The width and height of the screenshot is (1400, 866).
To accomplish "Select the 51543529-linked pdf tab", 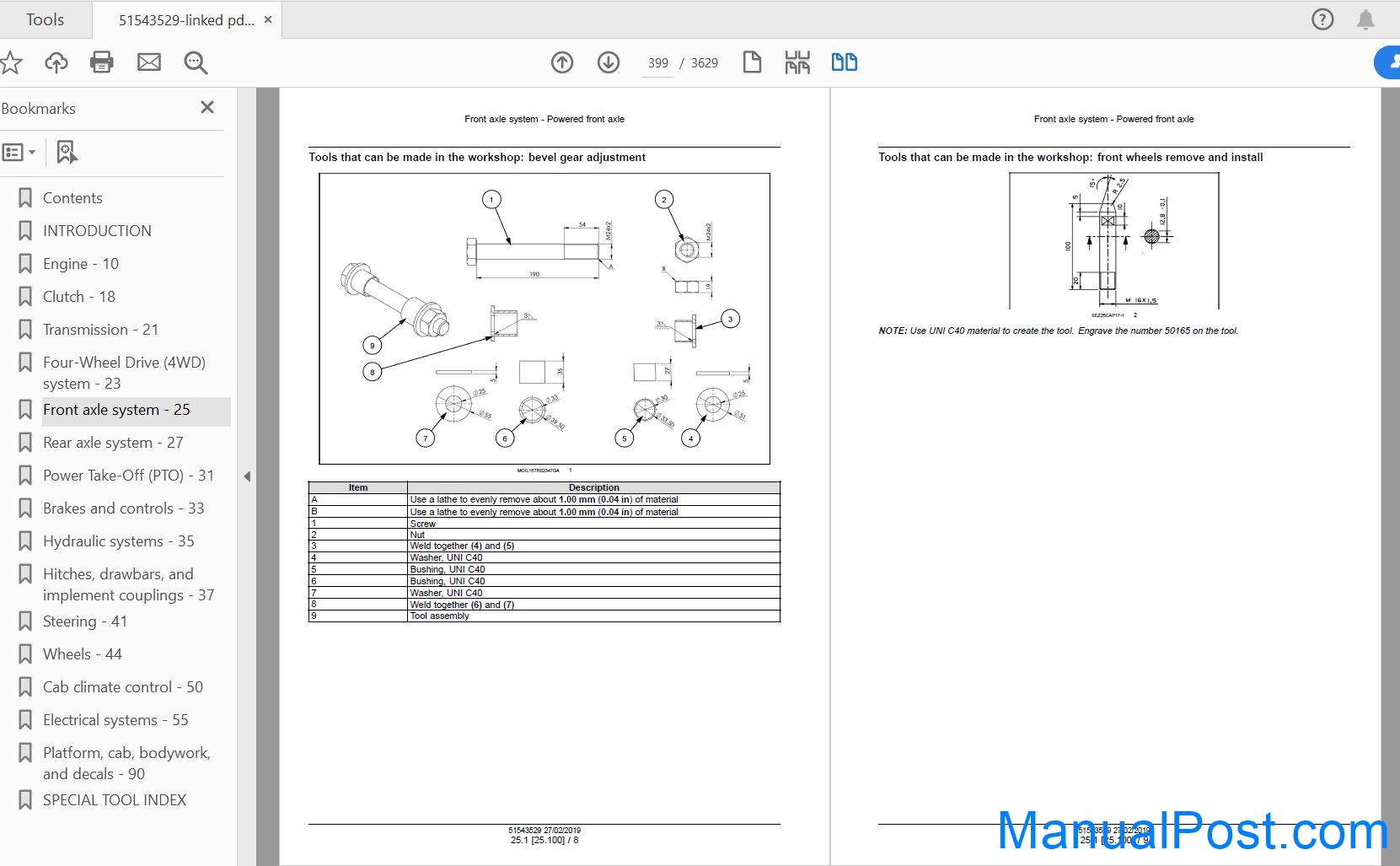I will pyautogui.click(x=186, y=20).
